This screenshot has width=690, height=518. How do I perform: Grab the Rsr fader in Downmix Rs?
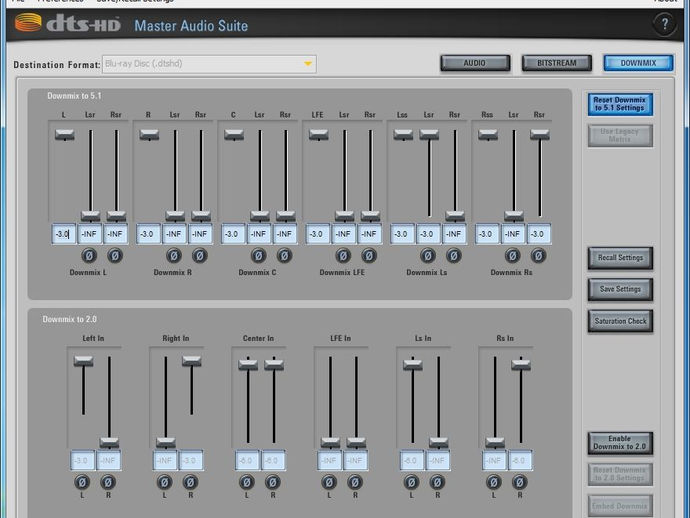click(540, 135)
